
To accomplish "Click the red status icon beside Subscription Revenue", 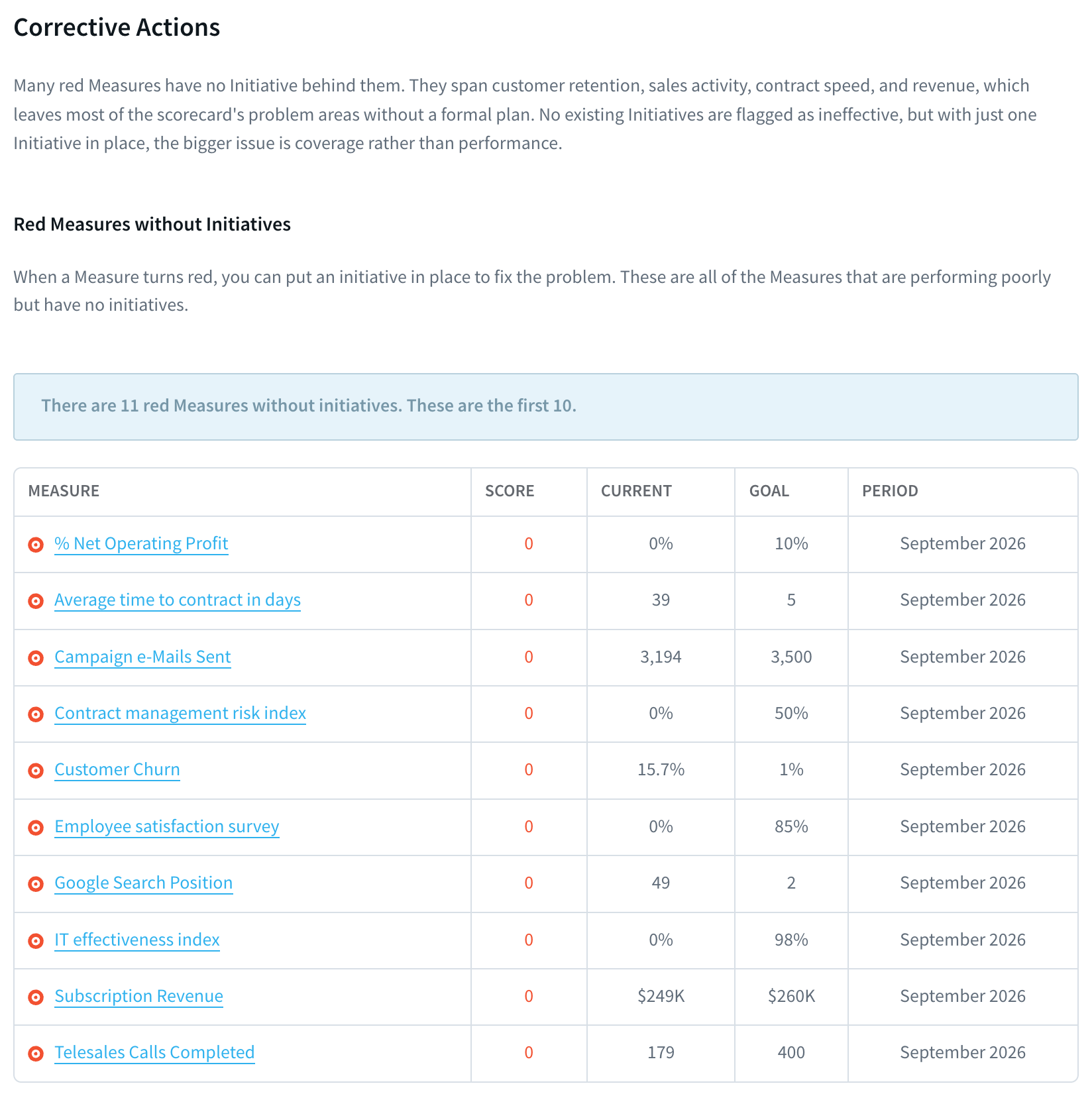I will 36,997.
